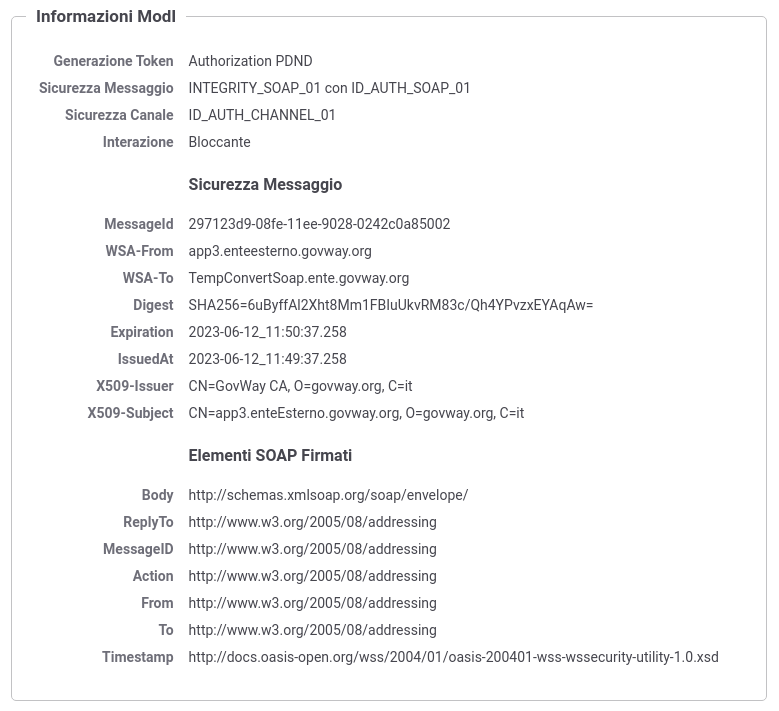Click the Action addressing namespace URL
Screen dimensions: 779x711
[312, 576]
